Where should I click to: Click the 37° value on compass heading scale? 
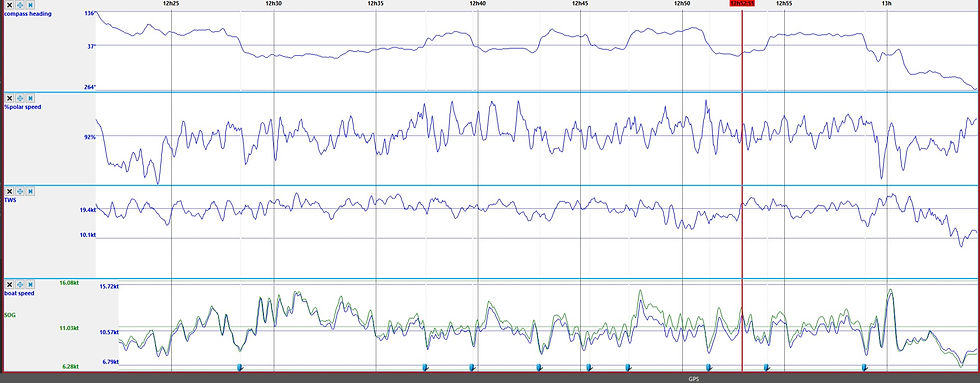[x=91, y=46]
